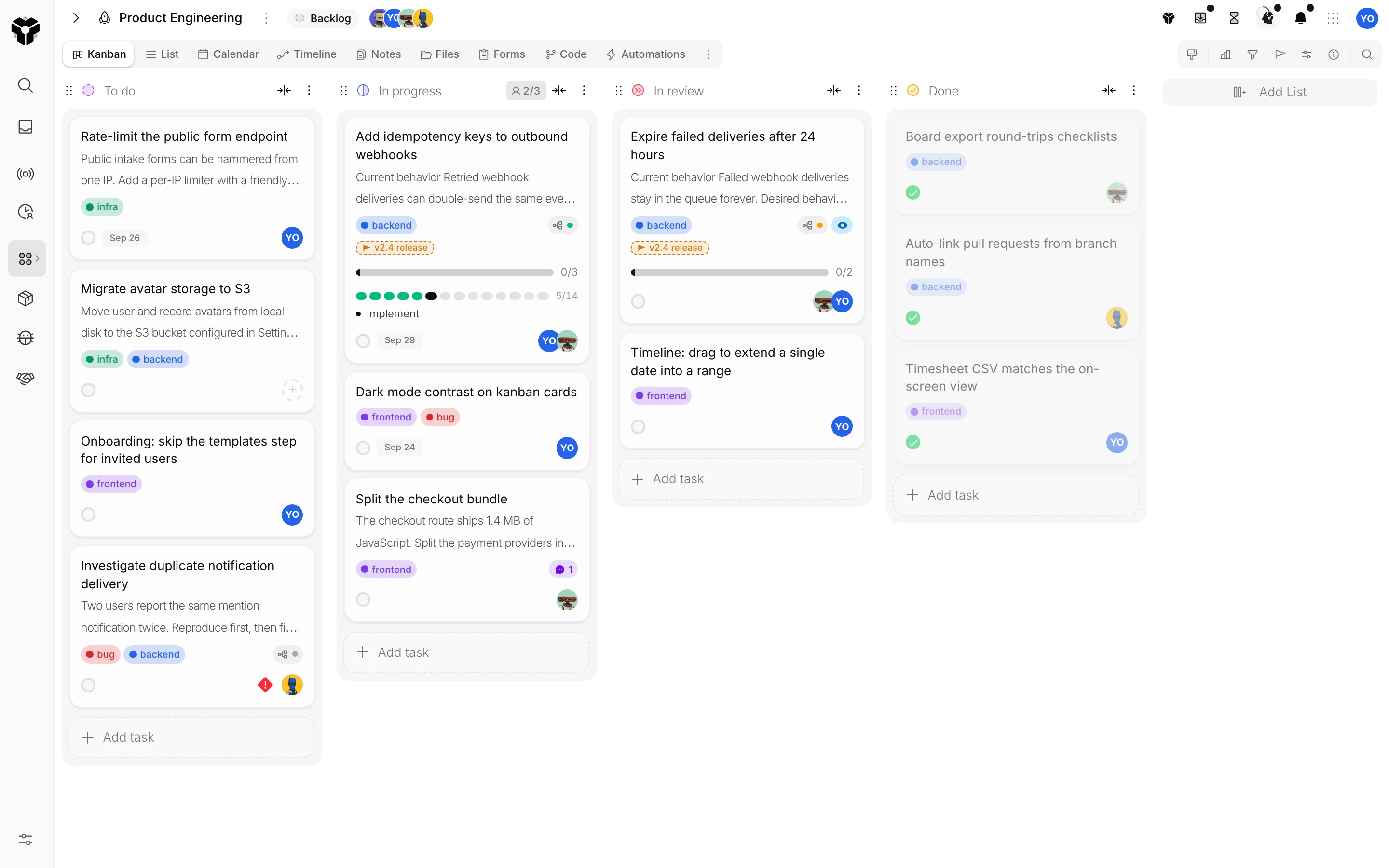Open the In progress column options menu
1389x868 pixels.
click(584, 90)
